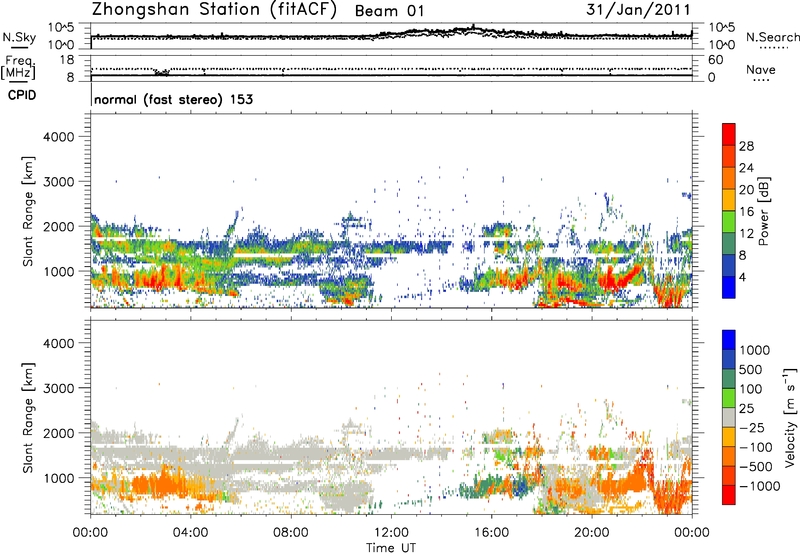
Task: Click the N.Sky noise trace peak near 15:00
Action: 473,27
